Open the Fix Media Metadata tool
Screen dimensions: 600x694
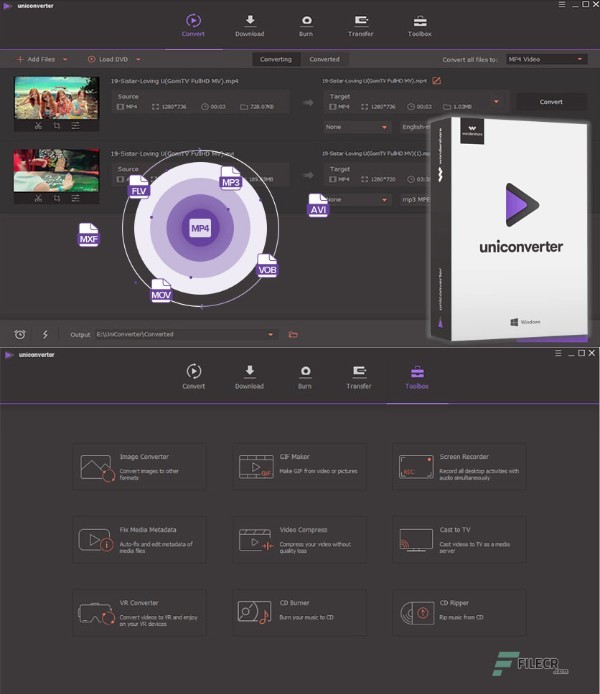coord(139,540)
